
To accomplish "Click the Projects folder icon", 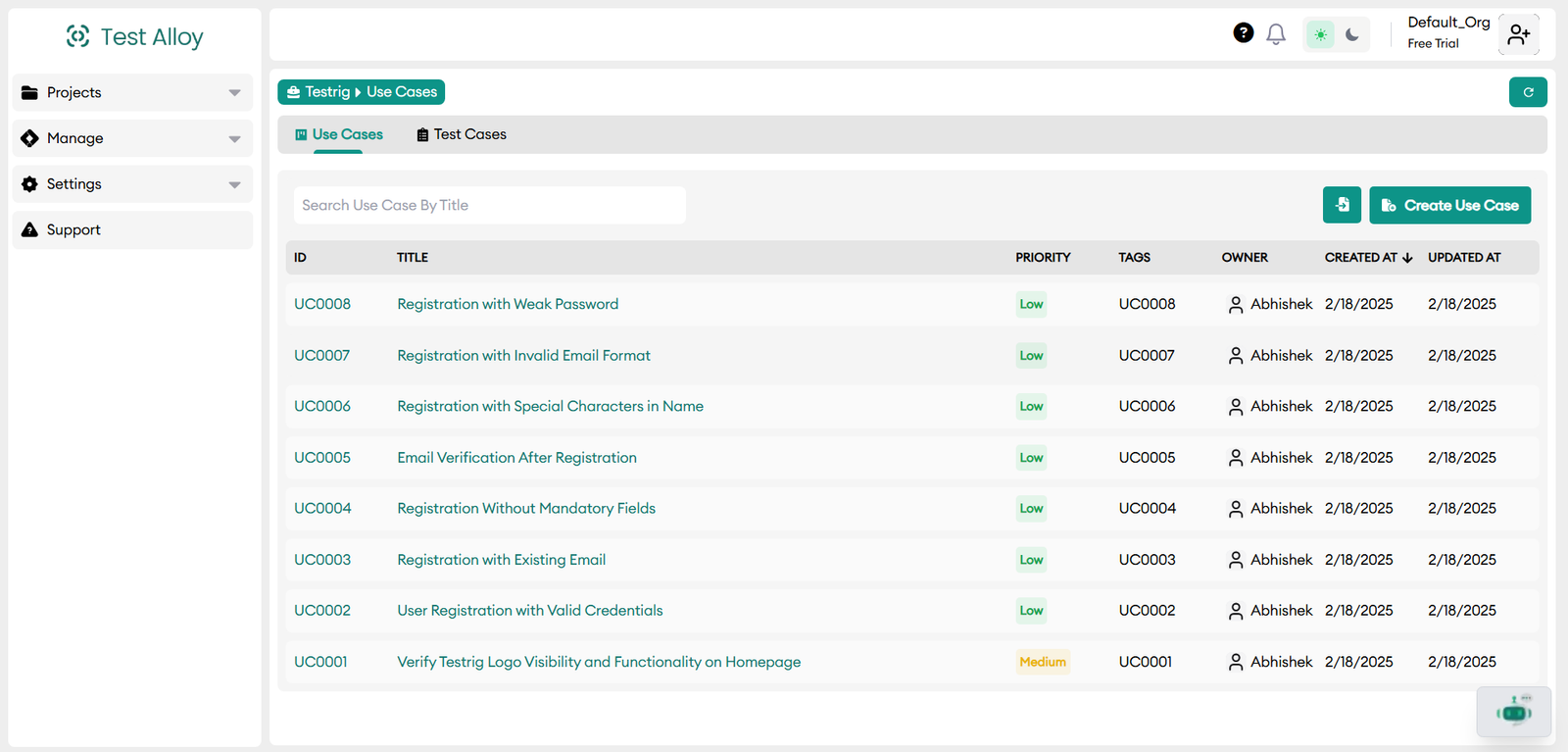I will coord(29,92).
